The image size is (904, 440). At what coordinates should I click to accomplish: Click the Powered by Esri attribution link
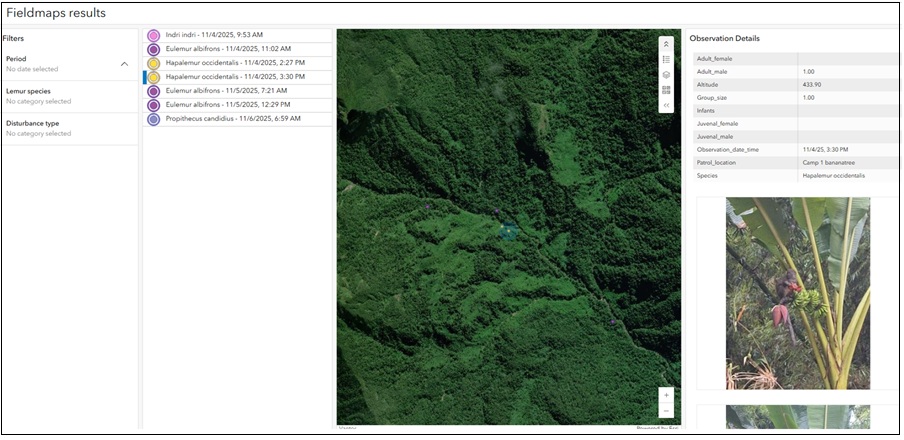coord(658,428)
